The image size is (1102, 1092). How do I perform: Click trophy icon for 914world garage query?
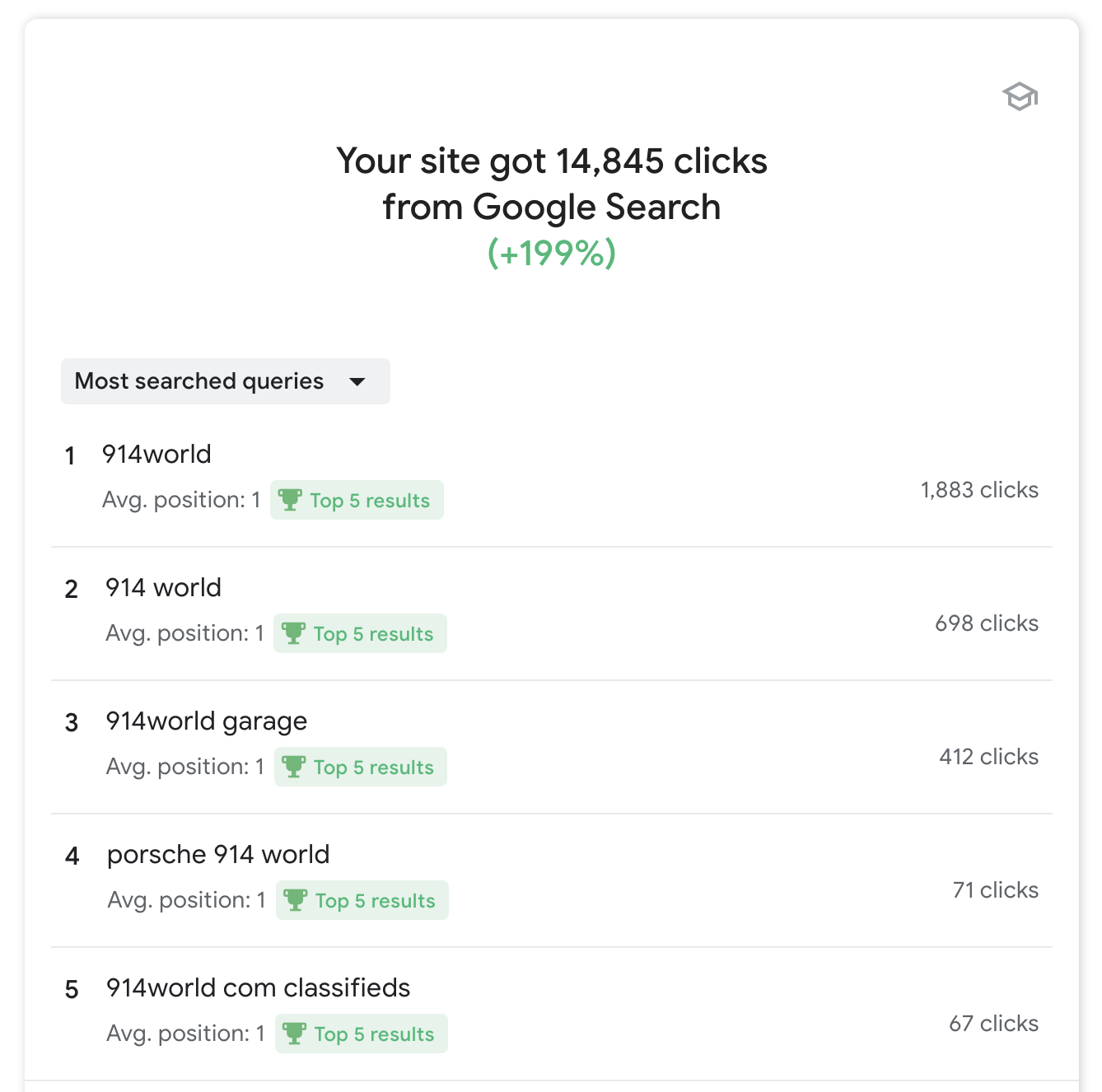(x=294, y=767)
